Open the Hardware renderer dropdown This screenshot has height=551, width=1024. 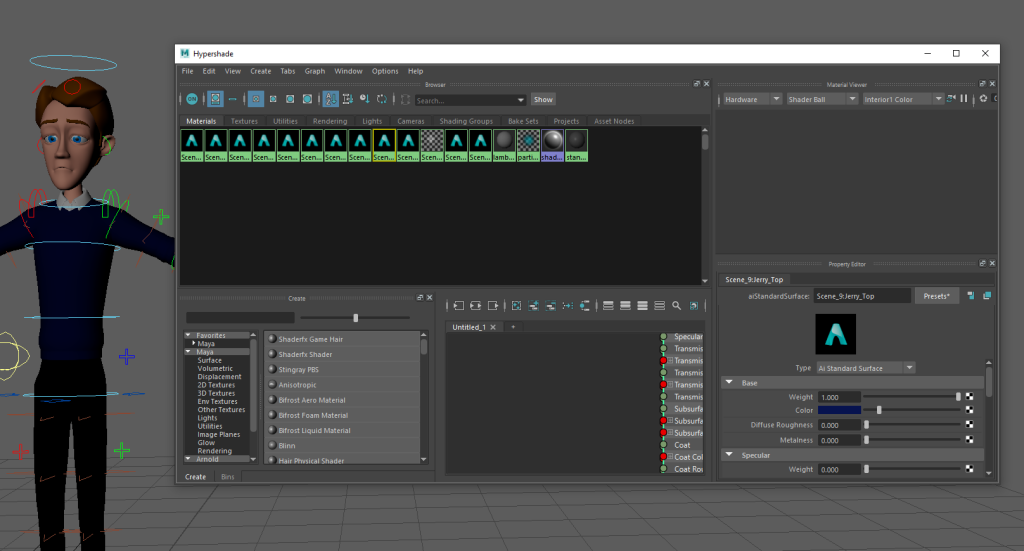click(x=752, y=99)
